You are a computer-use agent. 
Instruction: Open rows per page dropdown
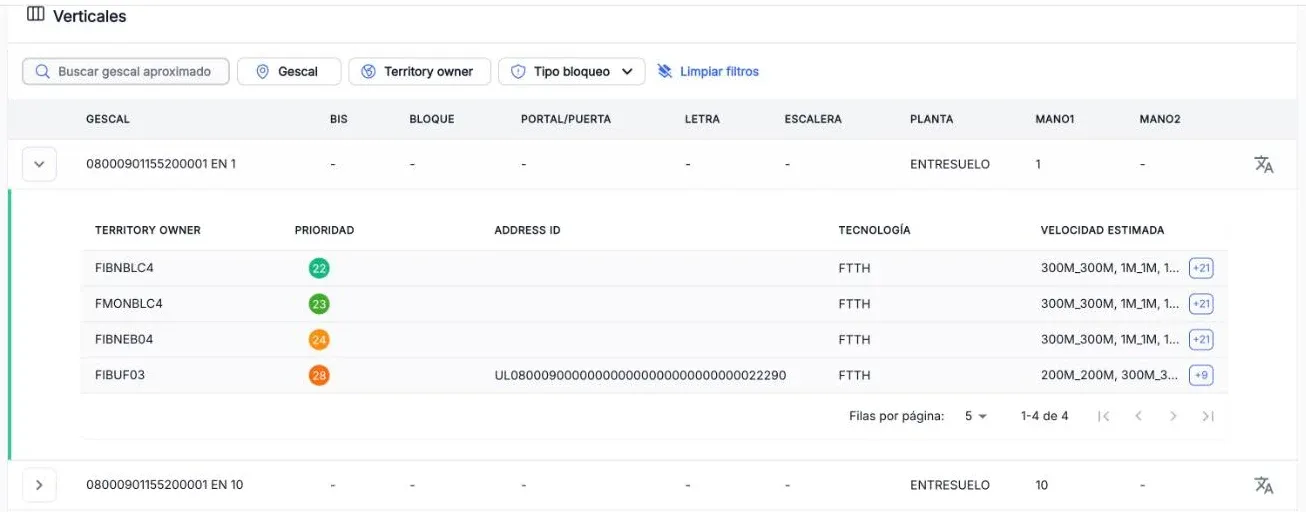(976, 416)
